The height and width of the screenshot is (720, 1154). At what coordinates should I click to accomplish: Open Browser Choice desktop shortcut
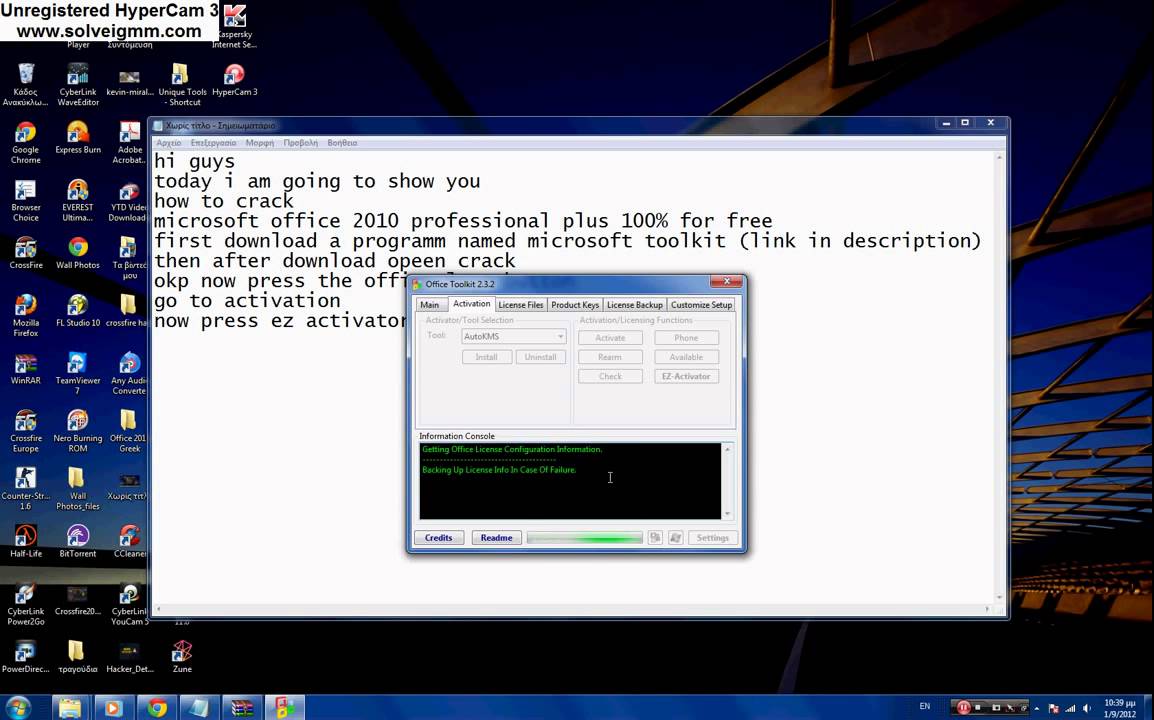[x=26, y=200]
